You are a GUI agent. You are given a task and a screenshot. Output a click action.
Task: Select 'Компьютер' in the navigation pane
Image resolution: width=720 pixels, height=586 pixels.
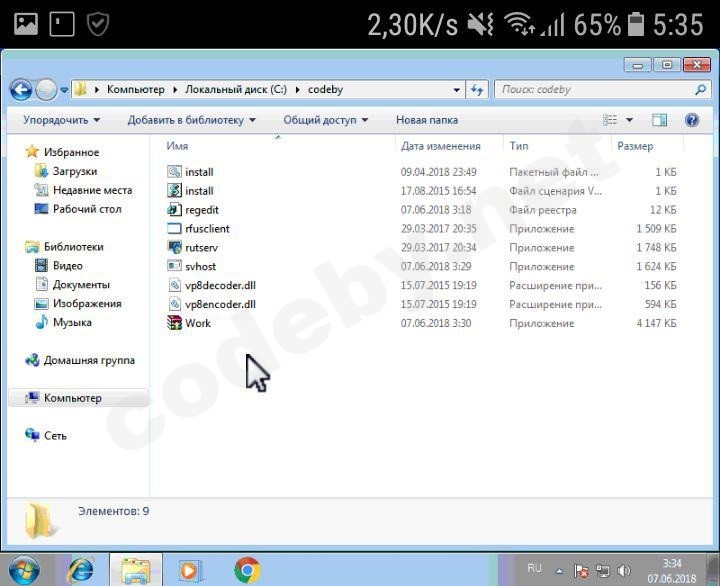(78, 398)
